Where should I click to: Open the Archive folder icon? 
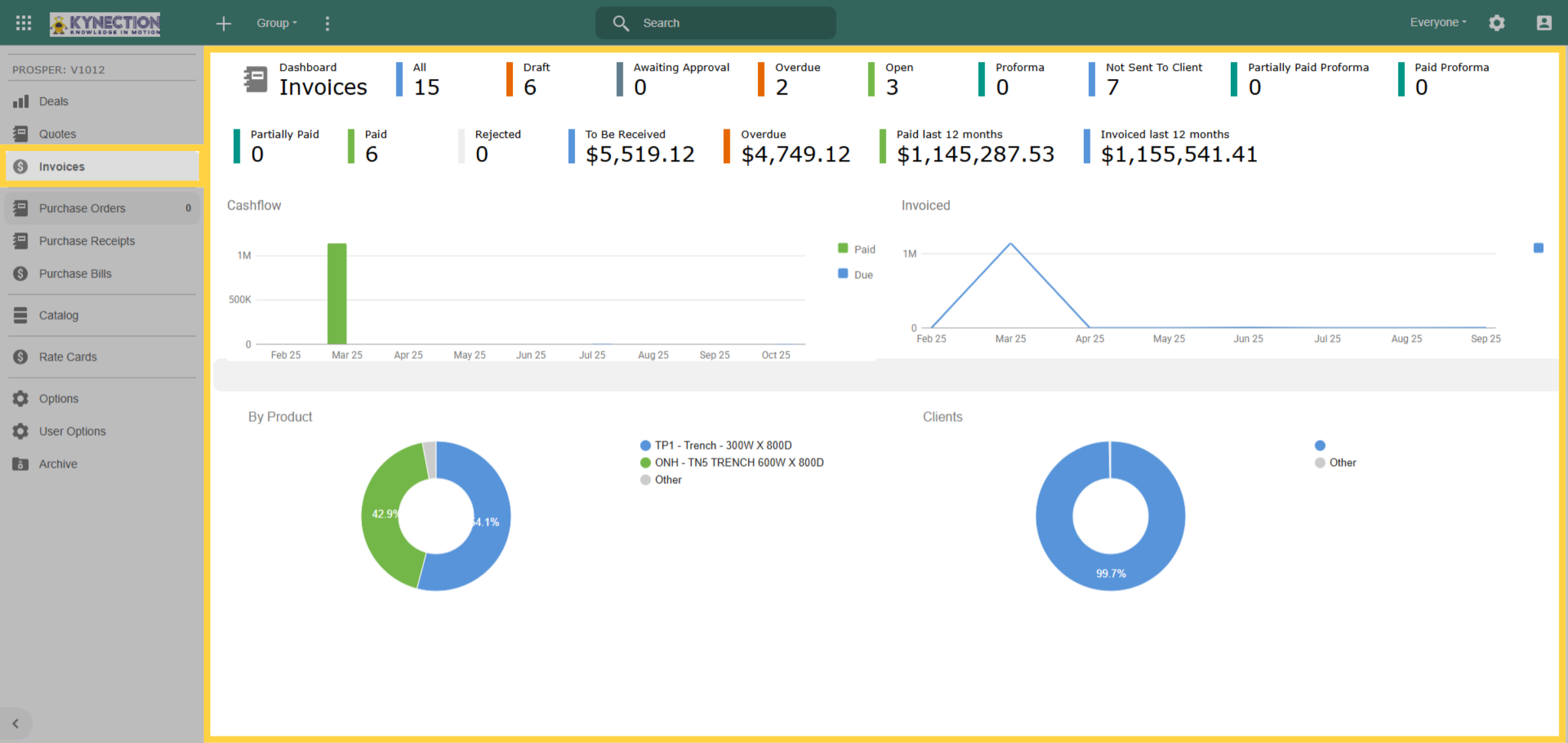tap(21, 464)
